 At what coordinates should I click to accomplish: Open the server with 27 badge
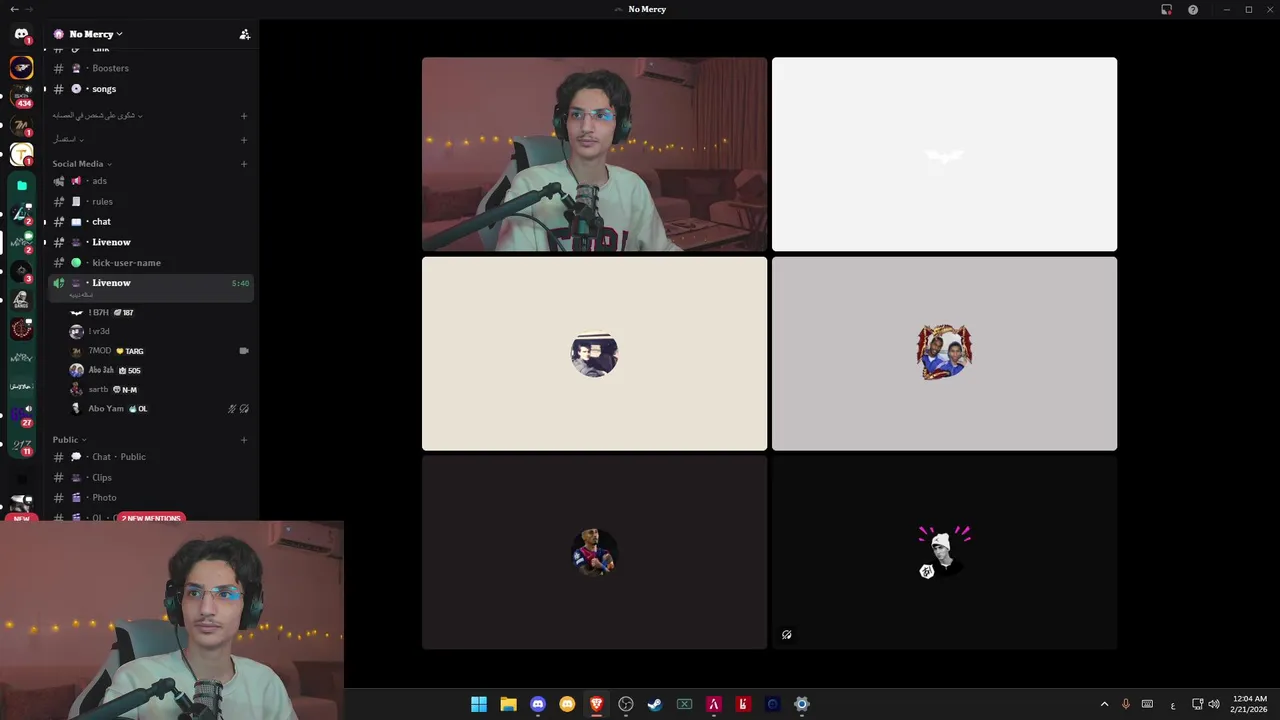21,415
